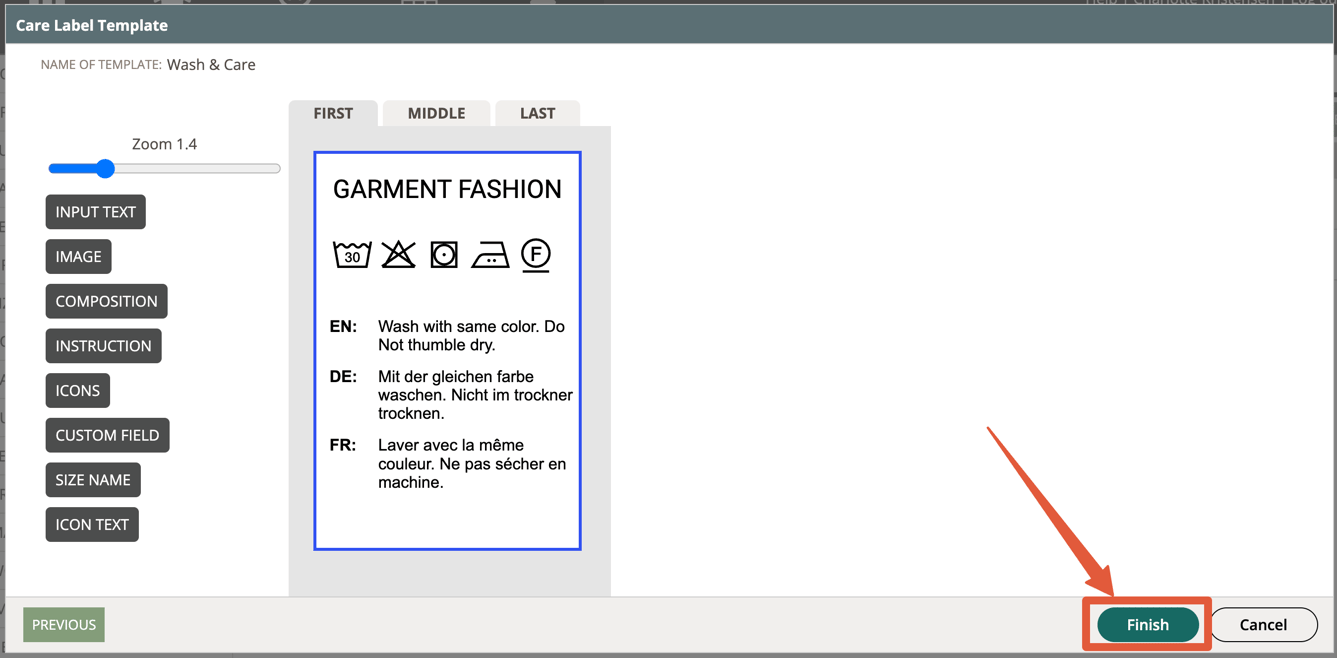The height and width of the screenshot is (658, 1337).
Task: Add a COMPOSITION element
Action: point(106,301)
